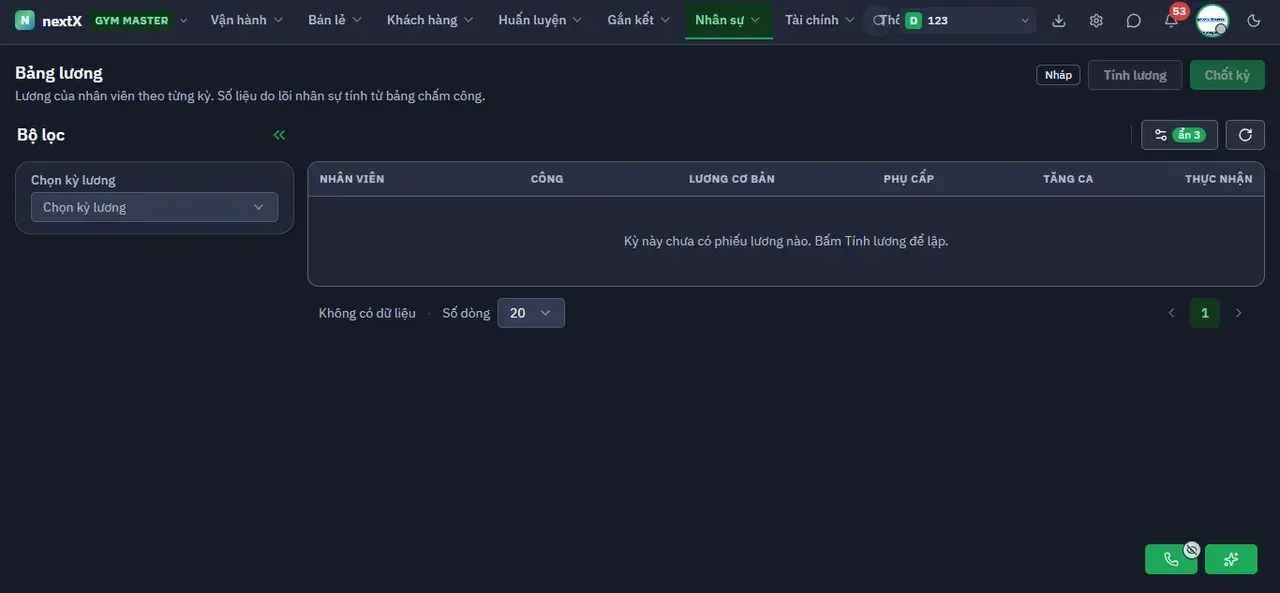1280x593 pixels.
Task: Open the user avatar profile menu
Action: [1212, 20]
